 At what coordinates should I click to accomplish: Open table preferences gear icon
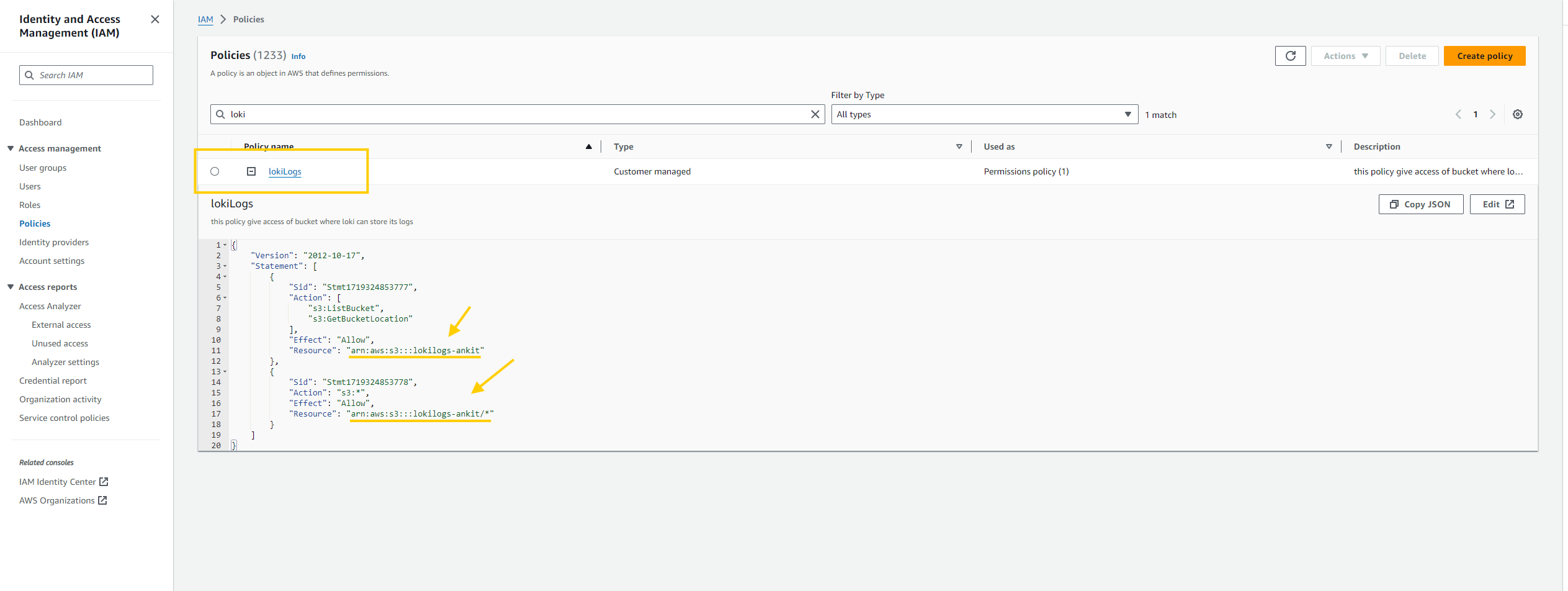coord(1517,114)
